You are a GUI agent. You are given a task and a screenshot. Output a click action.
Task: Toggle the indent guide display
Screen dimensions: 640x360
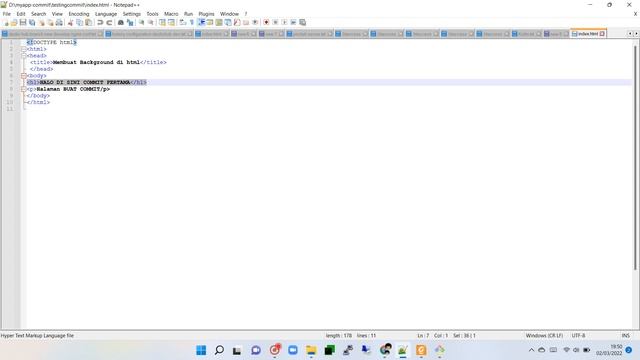coord(201,22)
